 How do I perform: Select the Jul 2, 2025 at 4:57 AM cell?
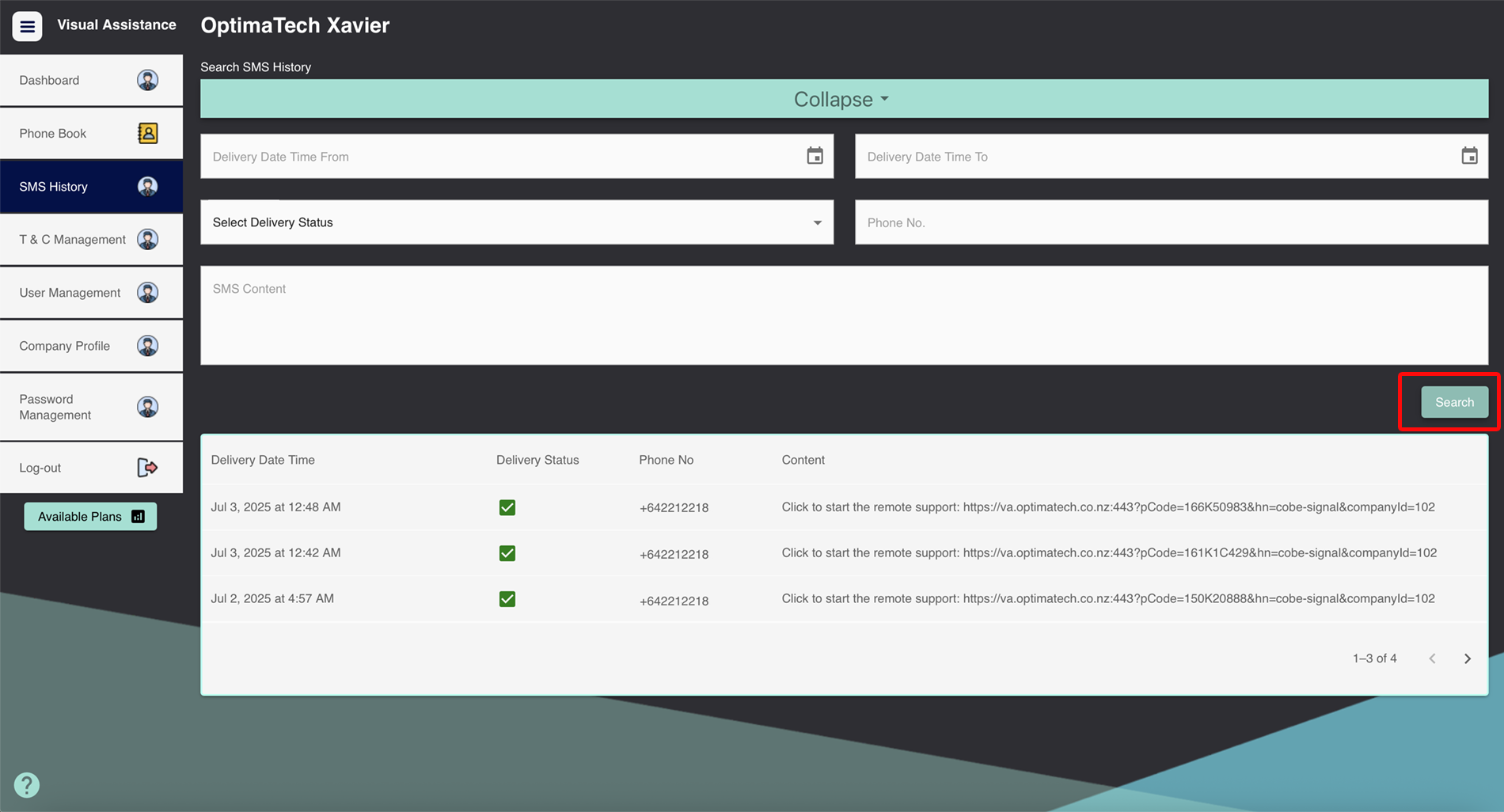tap(272, 599)
